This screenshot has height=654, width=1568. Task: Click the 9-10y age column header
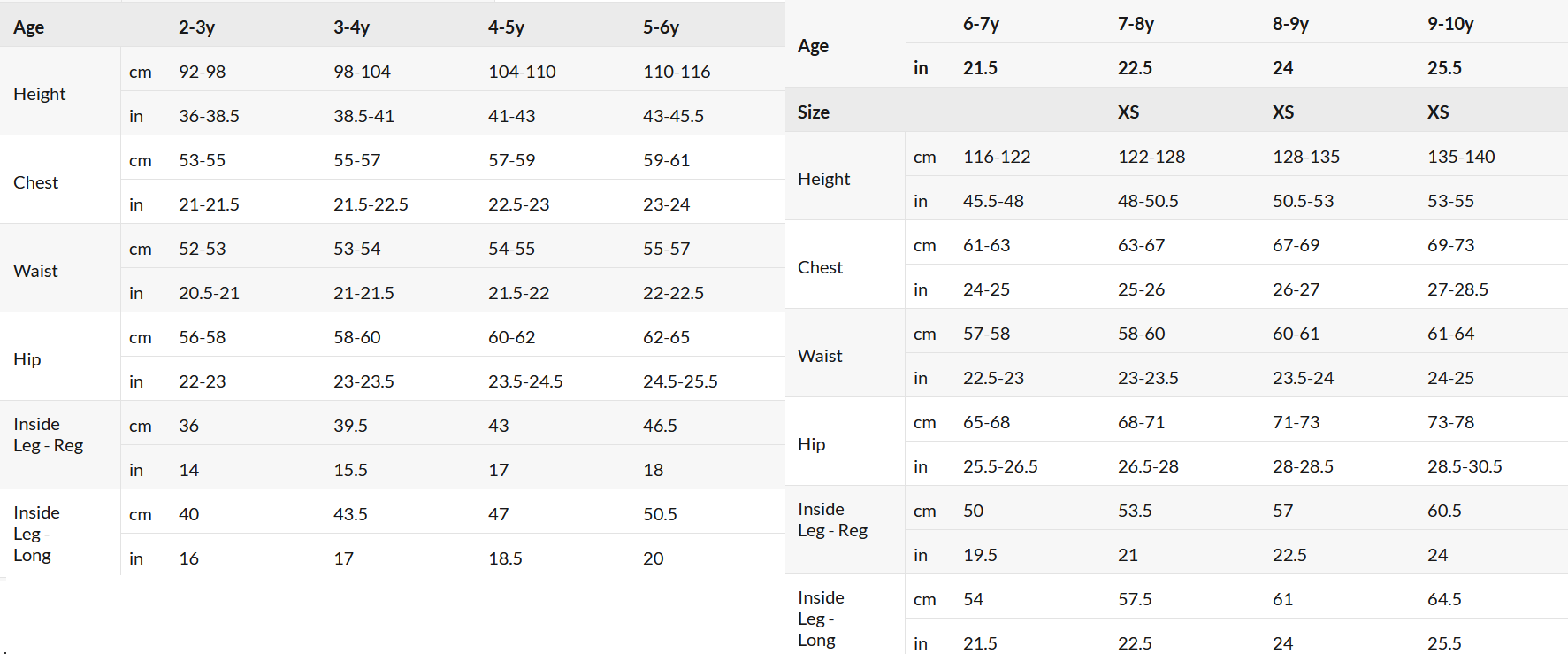pos(1450,24)
